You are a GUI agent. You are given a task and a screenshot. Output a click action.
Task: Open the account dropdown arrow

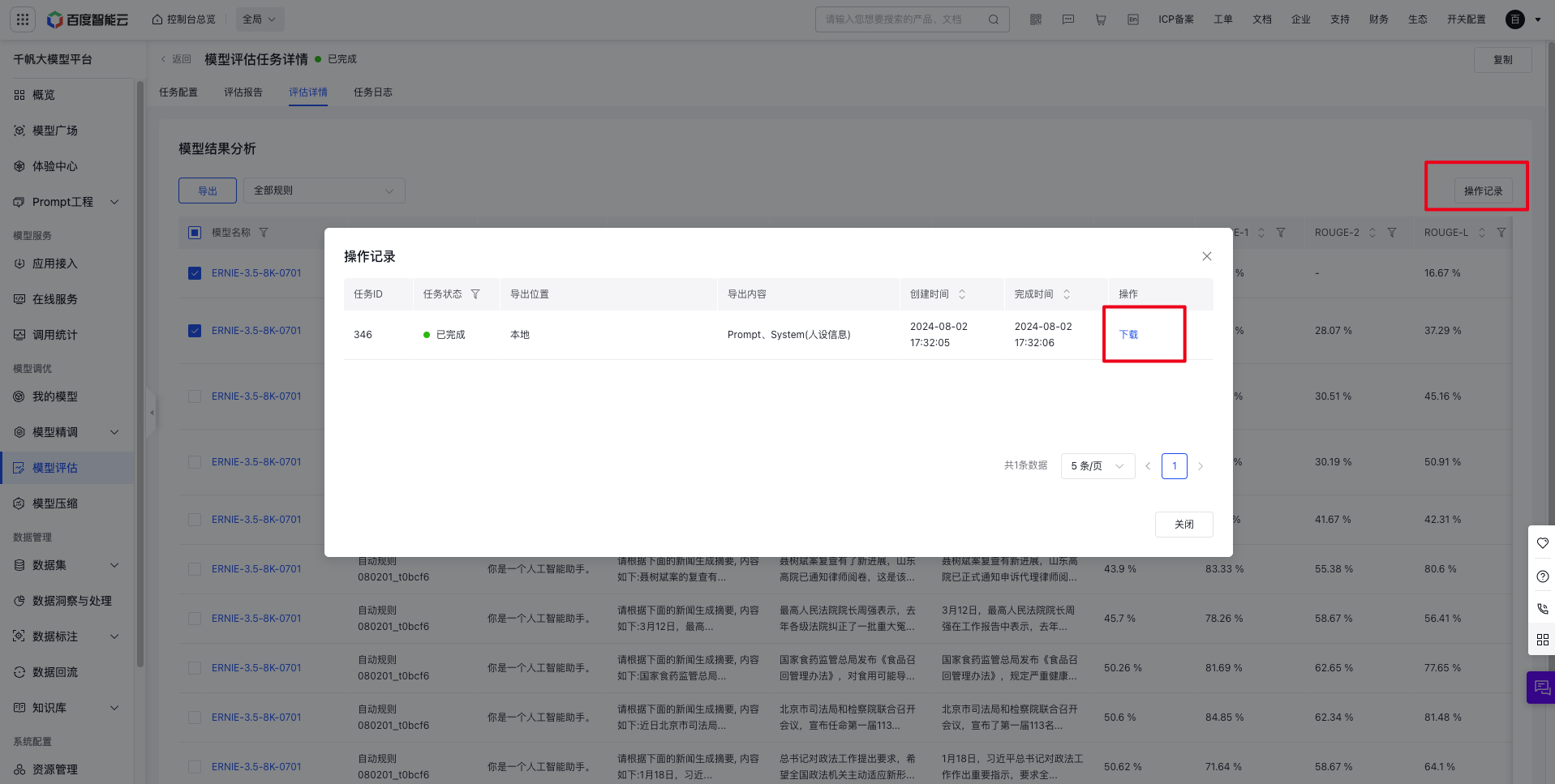[1538, 19]
